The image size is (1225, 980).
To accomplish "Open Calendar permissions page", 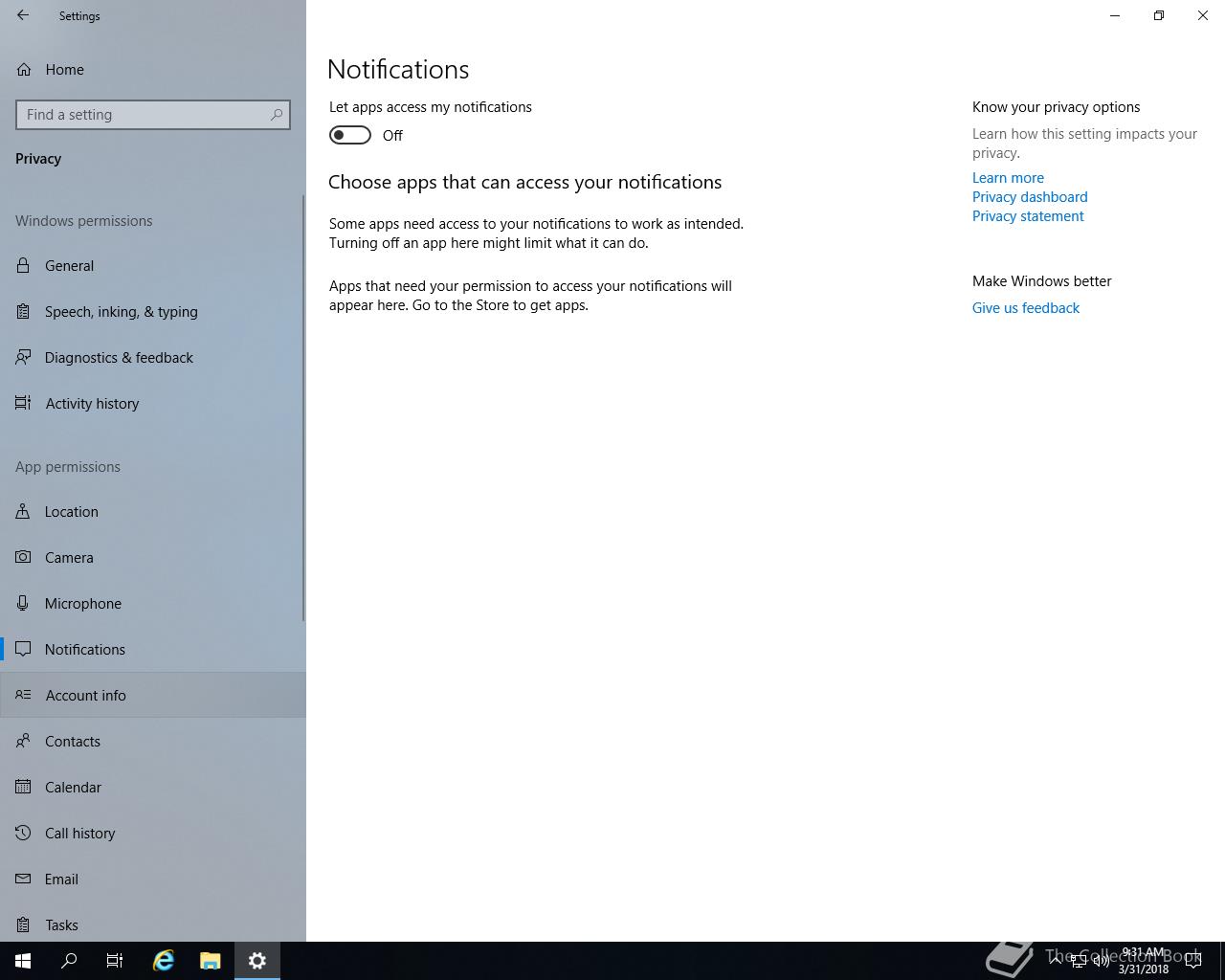I will (x=153, y=788).
